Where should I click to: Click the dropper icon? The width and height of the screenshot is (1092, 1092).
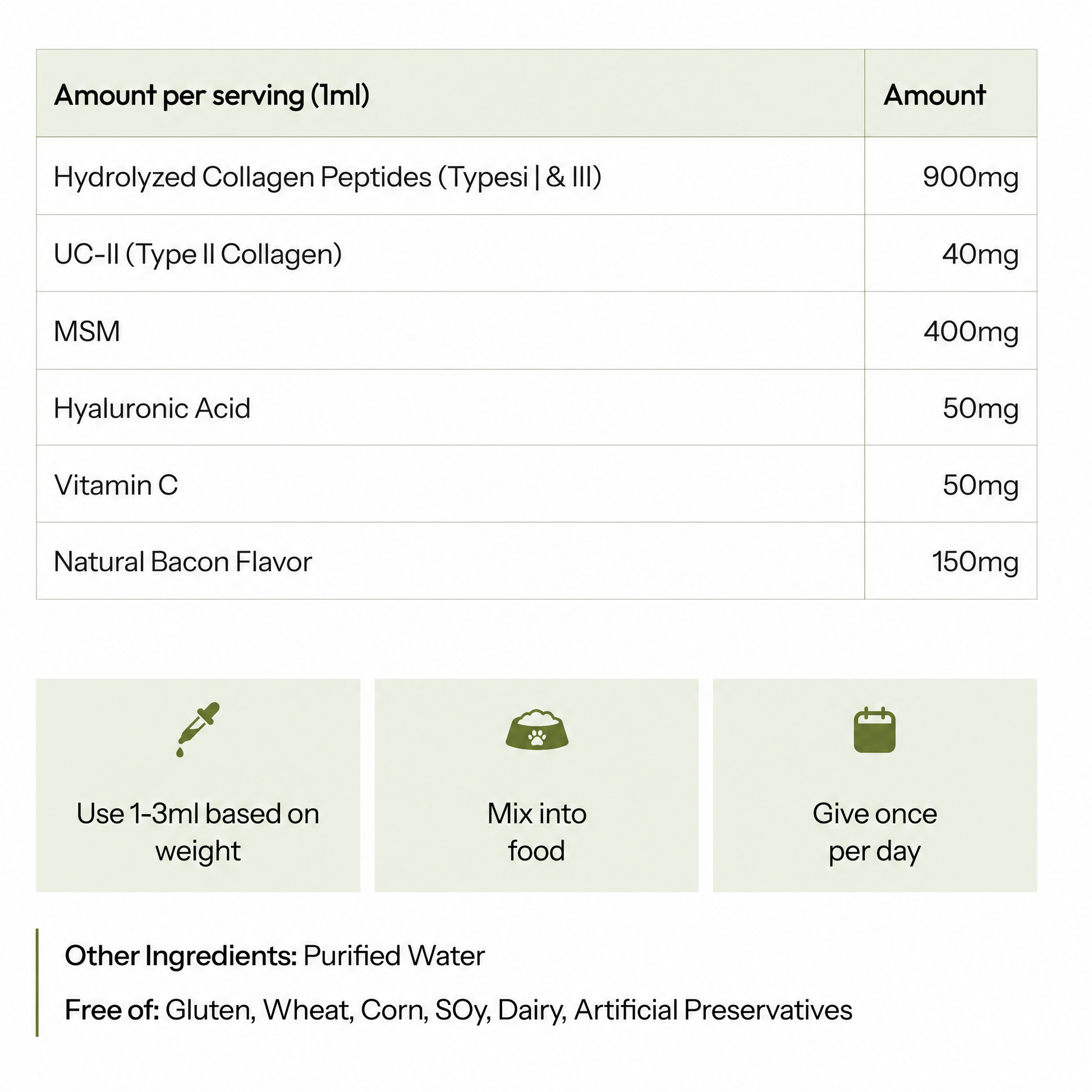(x=198, y=729)
